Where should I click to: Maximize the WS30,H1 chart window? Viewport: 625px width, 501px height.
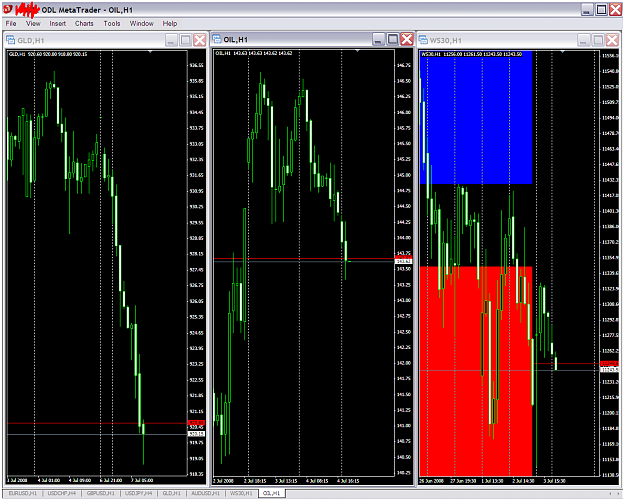[x=598, y=40]
